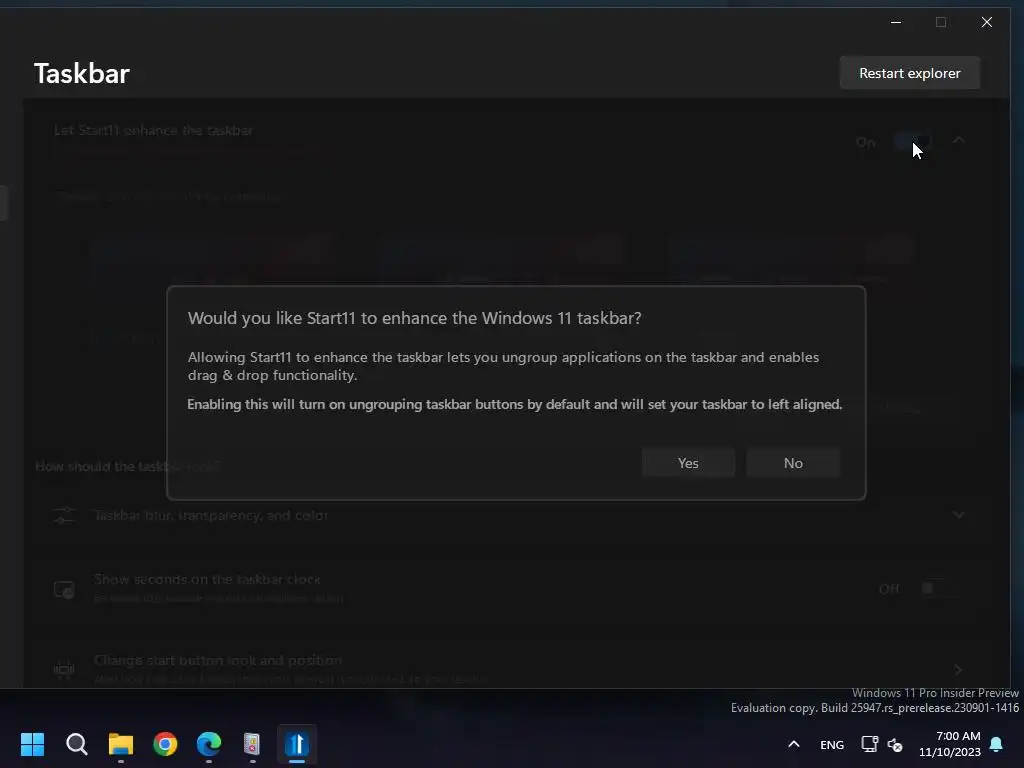Open Change start button look and position
This screenshot has height=768, width=1024.
[516, 669]
